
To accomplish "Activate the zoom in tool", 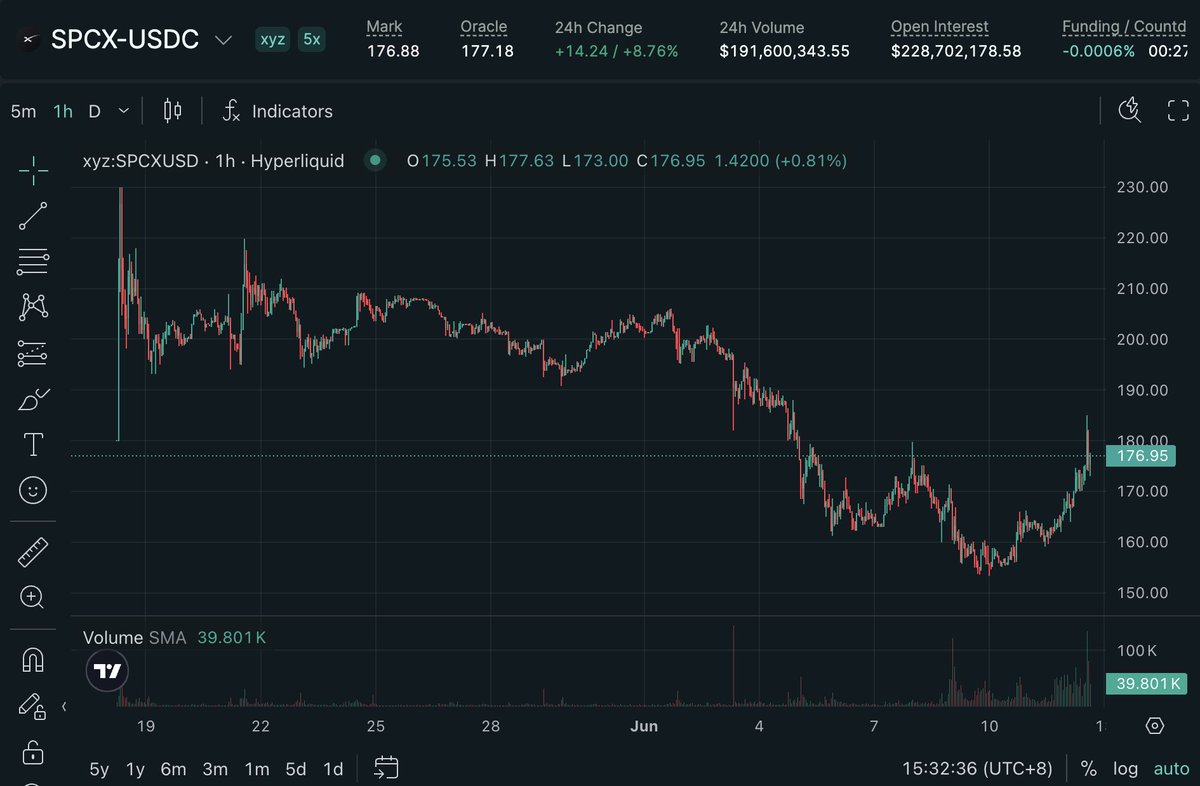I will [x=33, y=597].
